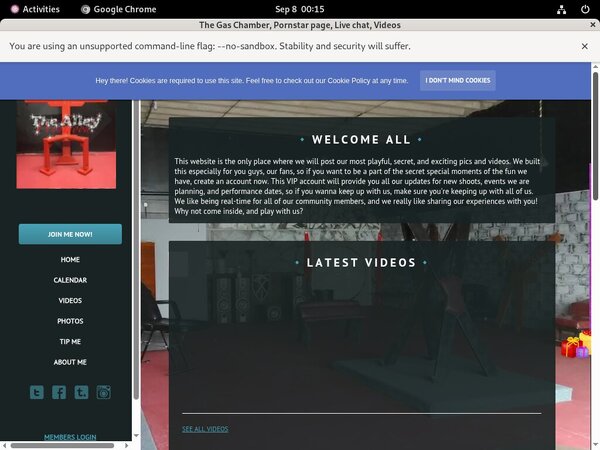The height and width of the screenshot is (450, 600).
Task: Open the Twitter social icon
Action: [37, 392]
